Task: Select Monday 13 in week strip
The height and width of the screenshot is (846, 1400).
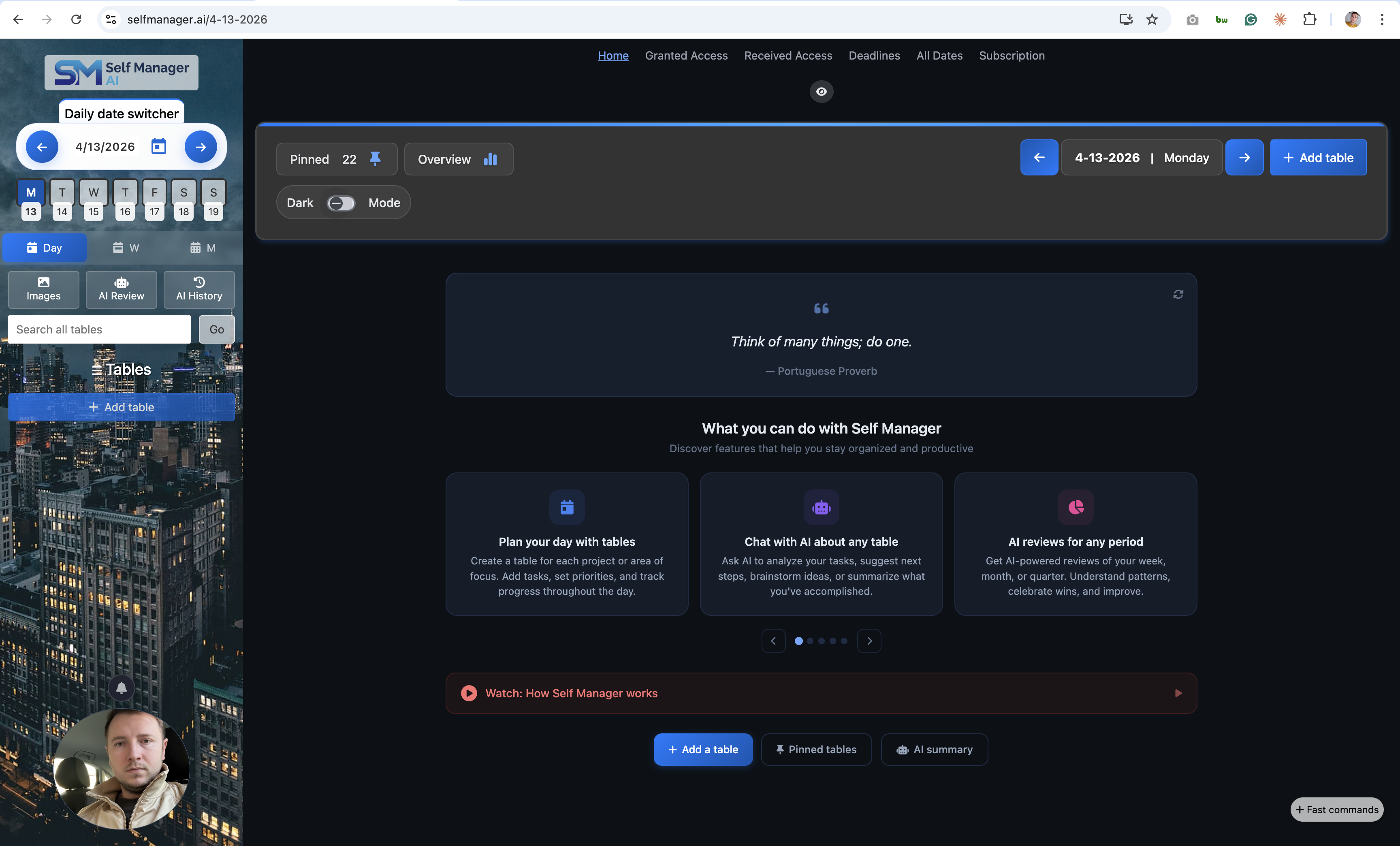Action: coord(31,201)
